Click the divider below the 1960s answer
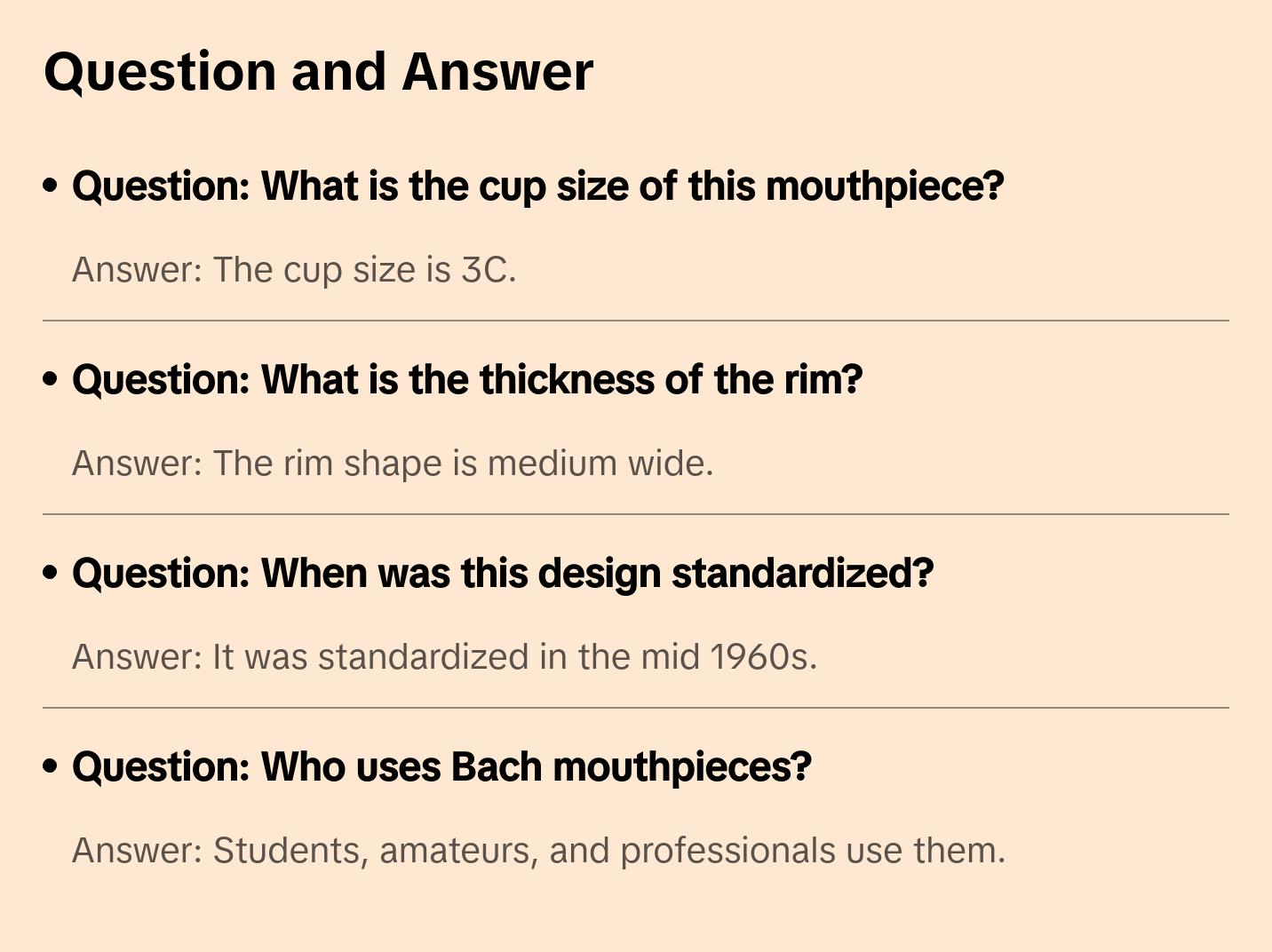 coord(636,708)
